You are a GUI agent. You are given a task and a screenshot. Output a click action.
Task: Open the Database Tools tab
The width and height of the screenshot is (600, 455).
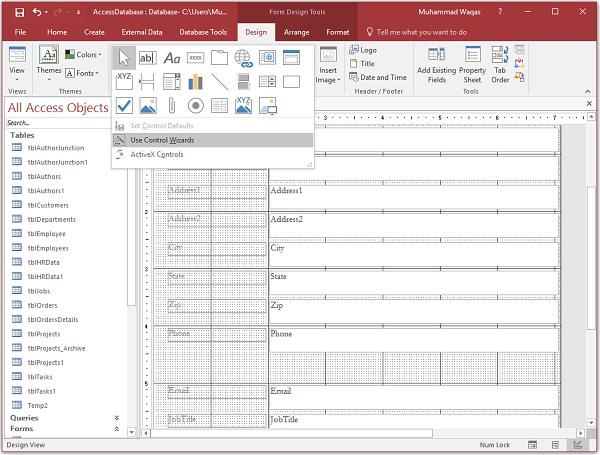pos(201,32)
